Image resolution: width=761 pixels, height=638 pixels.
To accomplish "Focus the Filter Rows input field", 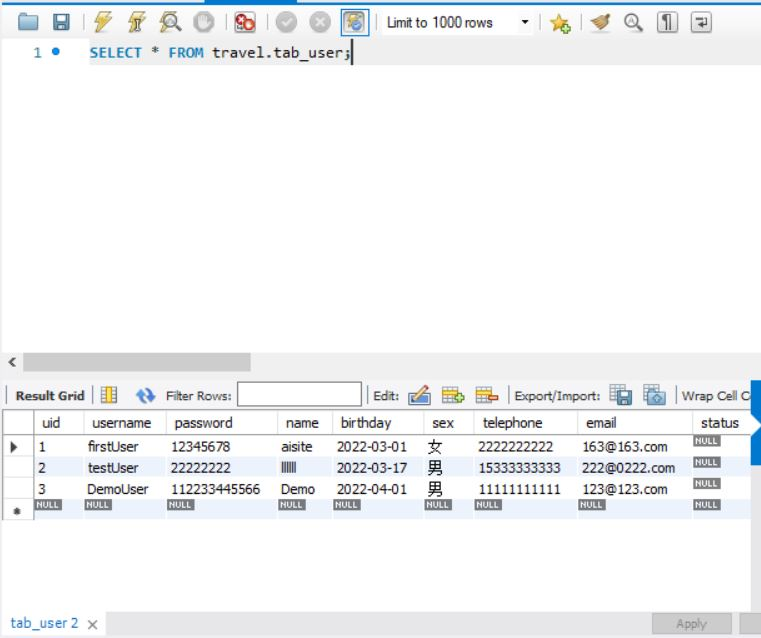I will point(299,394).
